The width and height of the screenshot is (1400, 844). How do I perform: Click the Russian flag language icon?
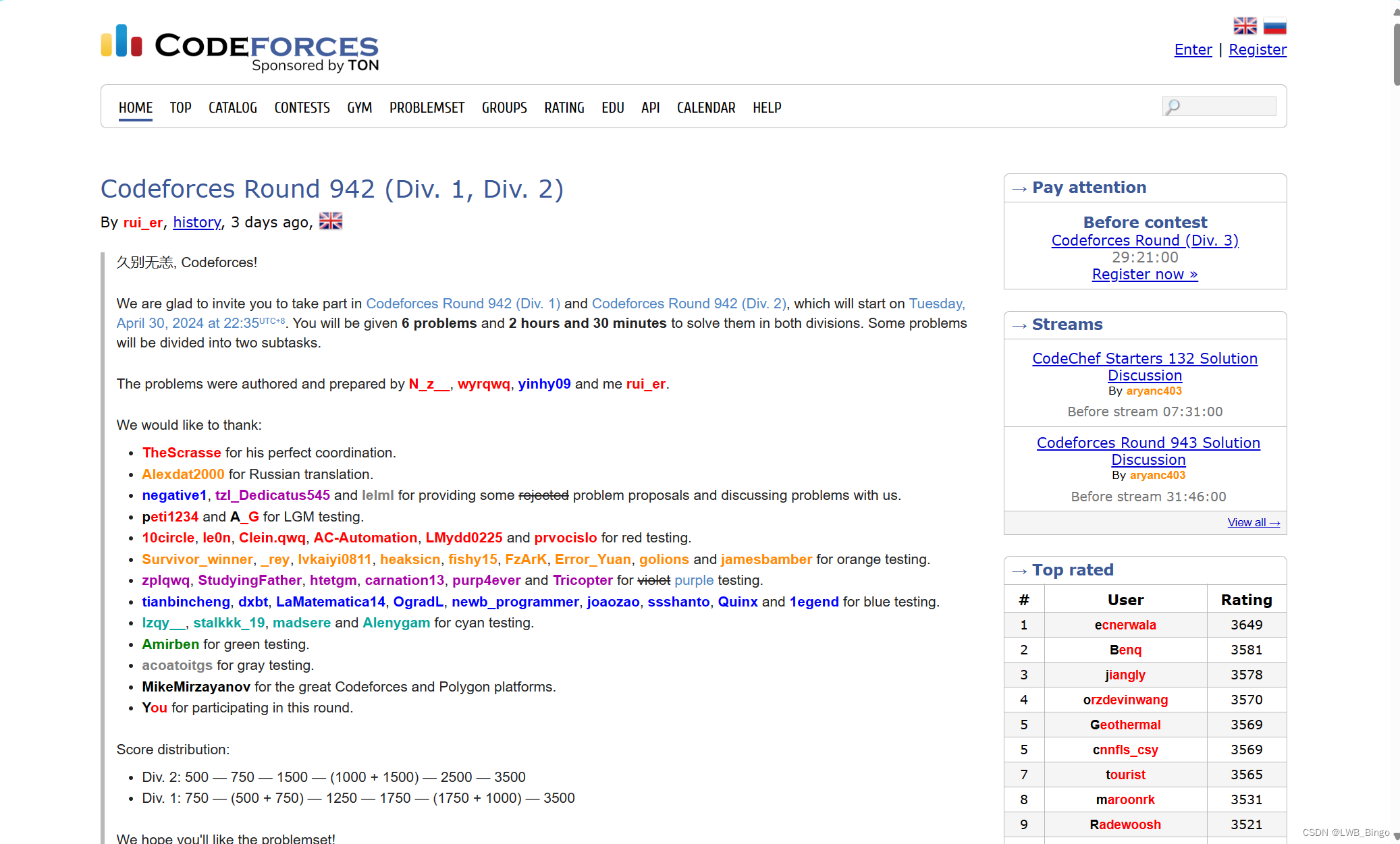pos(1274,26)
